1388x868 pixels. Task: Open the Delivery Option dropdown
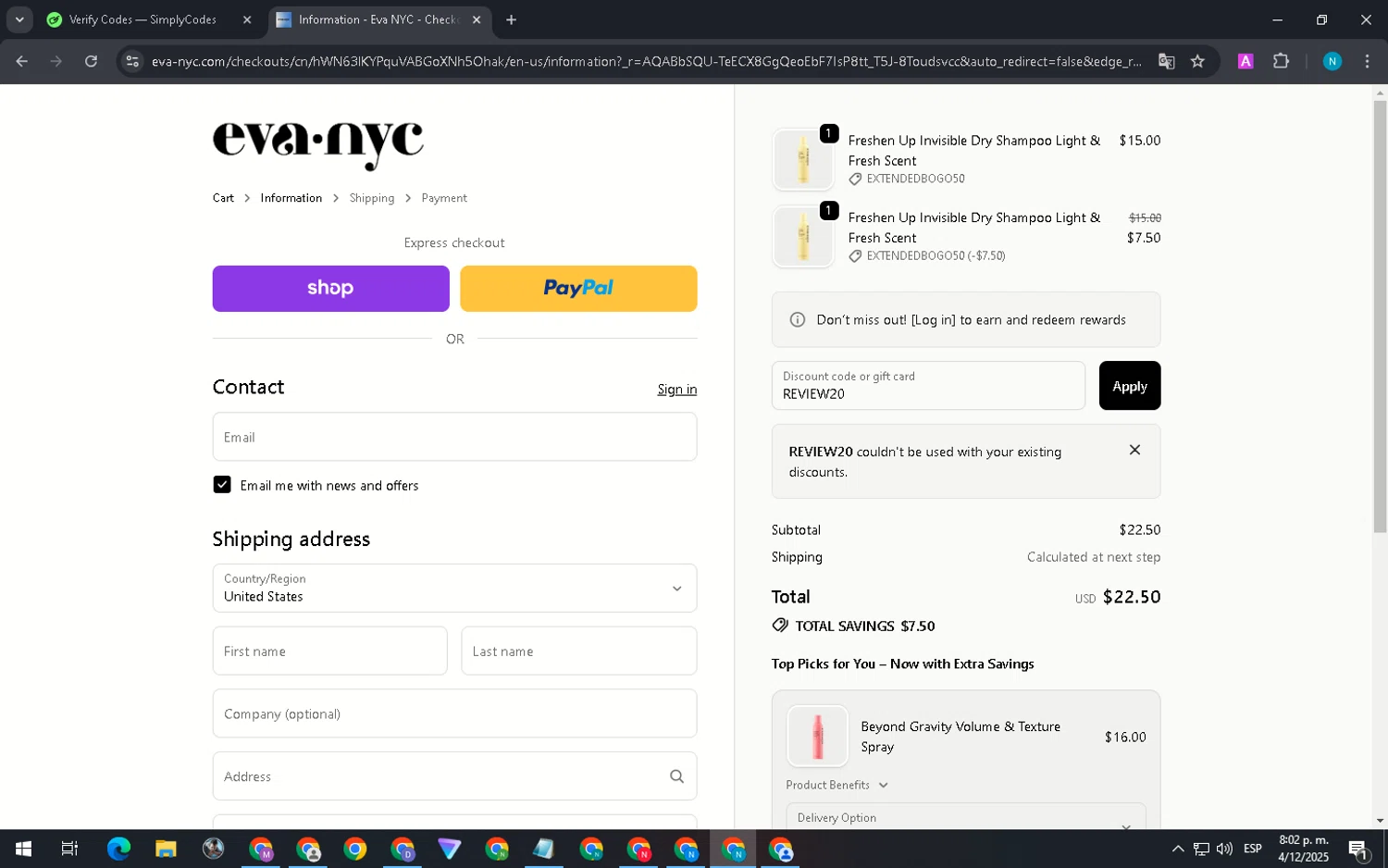pyautogui.click(x=965, y=816)
